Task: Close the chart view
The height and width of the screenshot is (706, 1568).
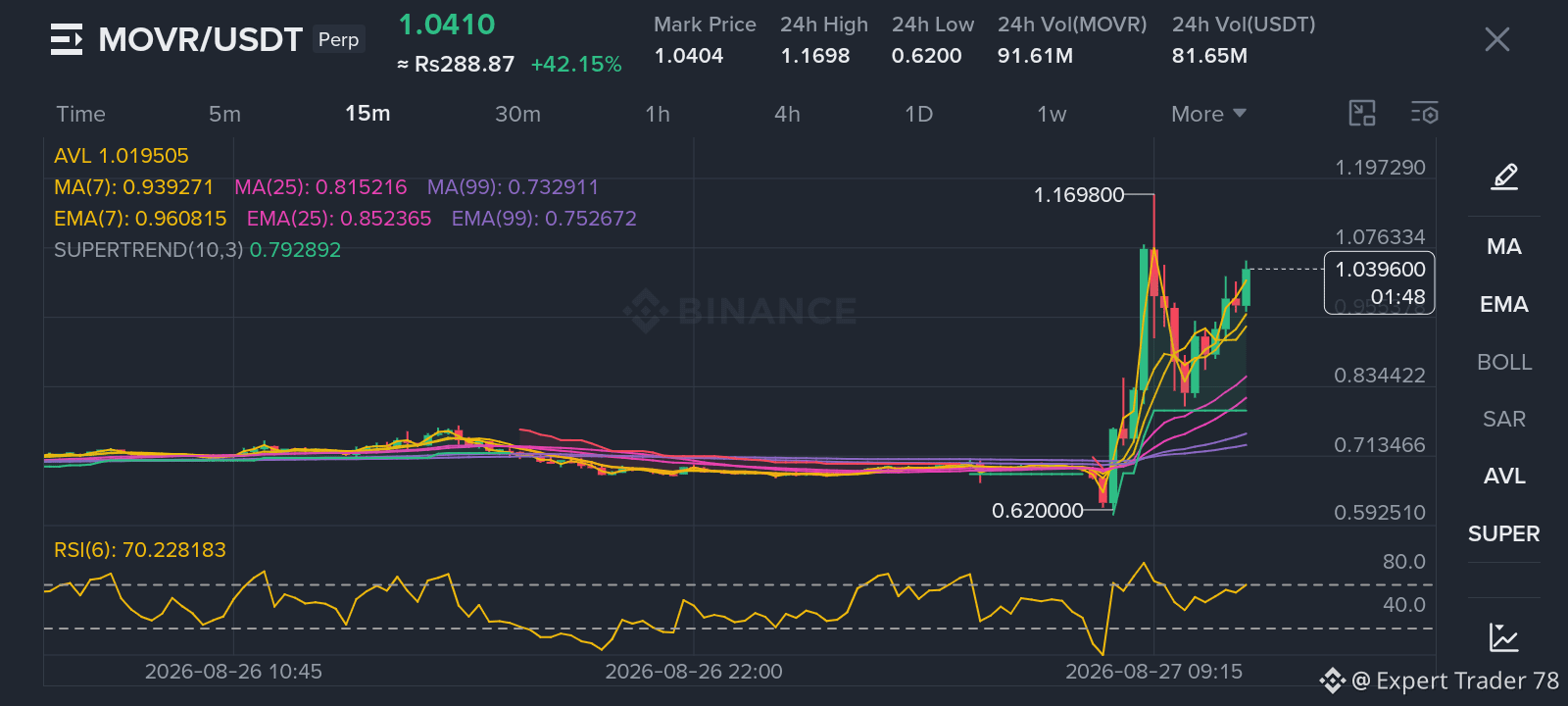Action: pyautogui.click(x=1496, y=39)
